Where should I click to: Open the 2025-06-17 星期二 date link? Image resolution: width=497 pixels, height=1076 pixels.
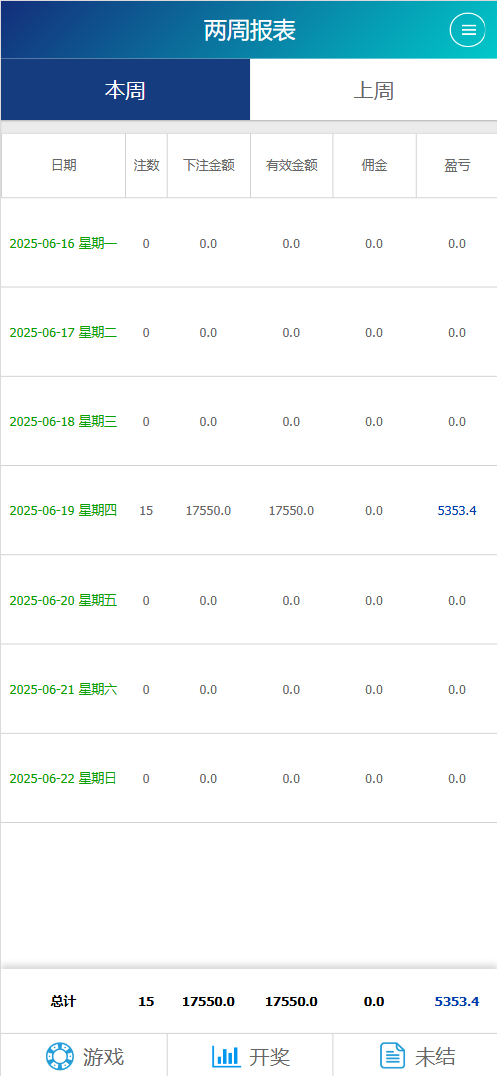tap(63, 333)
